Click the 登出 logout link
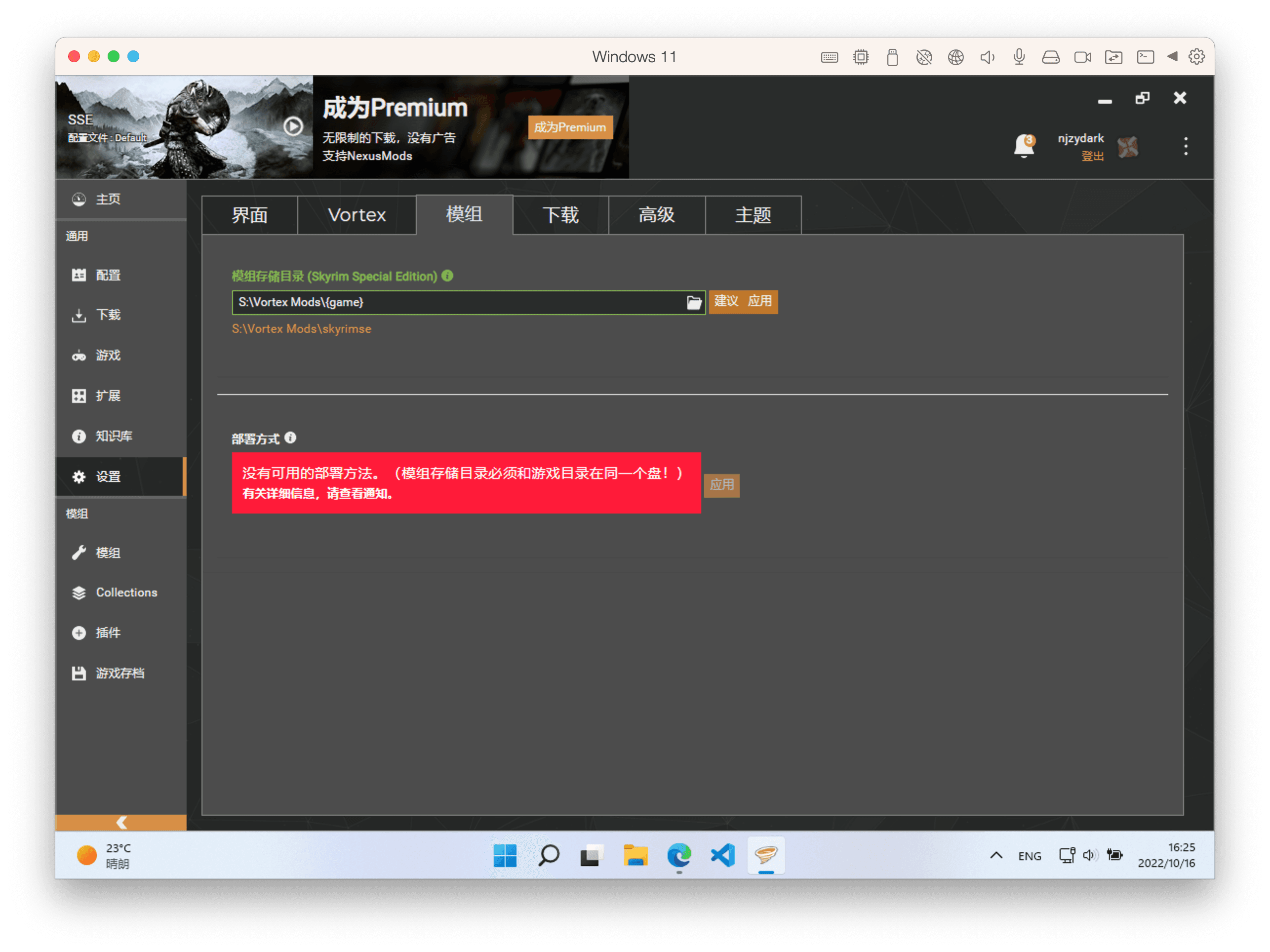The image size is (1270, 952). pos(1093,156)
